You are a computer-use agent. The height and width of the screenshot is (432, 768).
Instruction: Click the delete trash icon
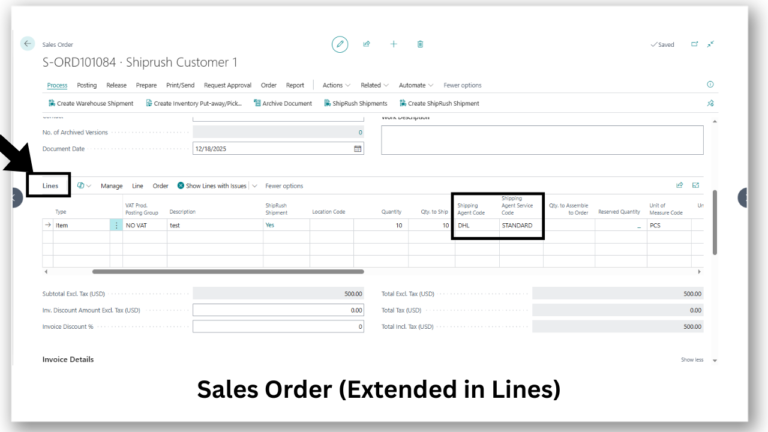pyautogui.click(x=420, y=44)
